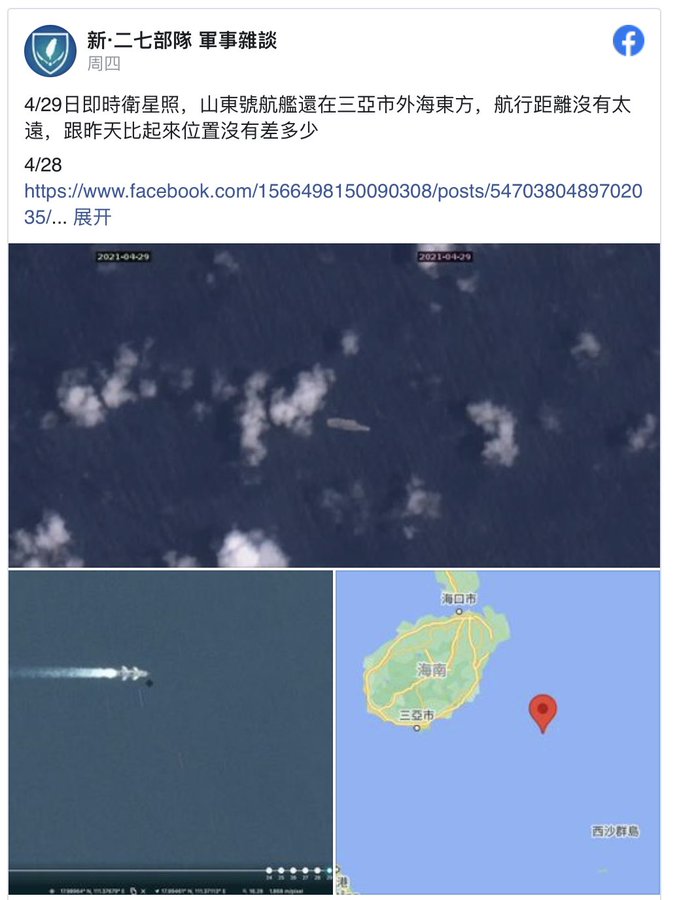Viewport: 679px width, 900px height.
Task: Click the Facebook logo icon
Action: click(x=628, y=41)
